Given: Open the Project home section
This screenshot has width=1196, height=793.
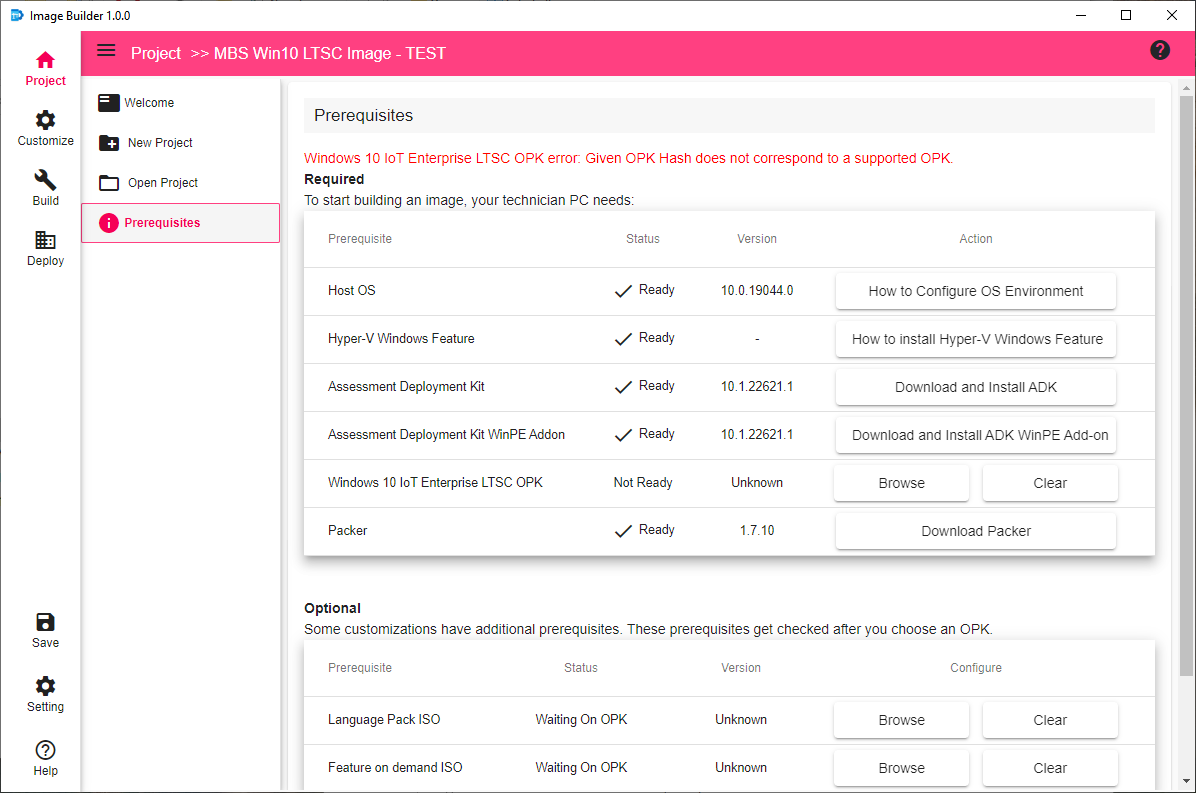Looking at the screenshot, I should [45, 69].
